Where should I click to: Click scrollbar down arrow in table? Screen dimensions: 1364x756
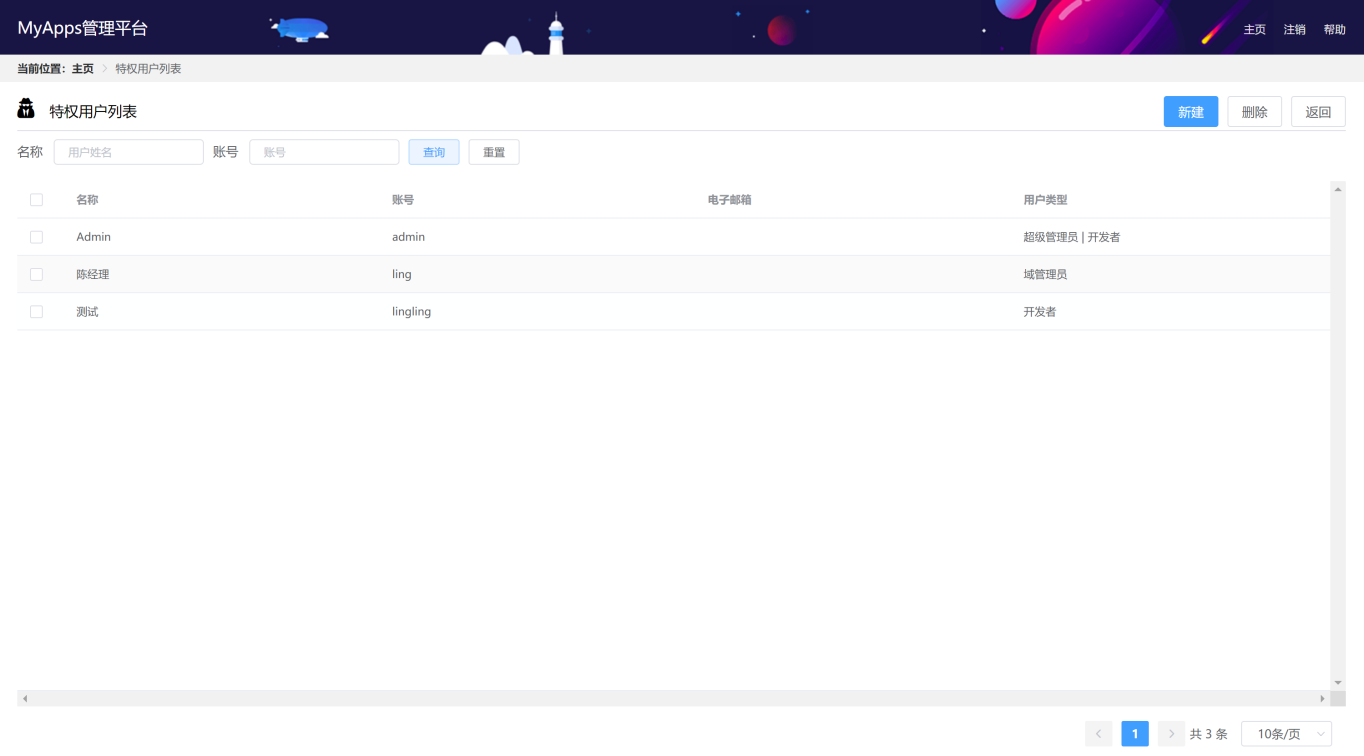click(1338, 682)
